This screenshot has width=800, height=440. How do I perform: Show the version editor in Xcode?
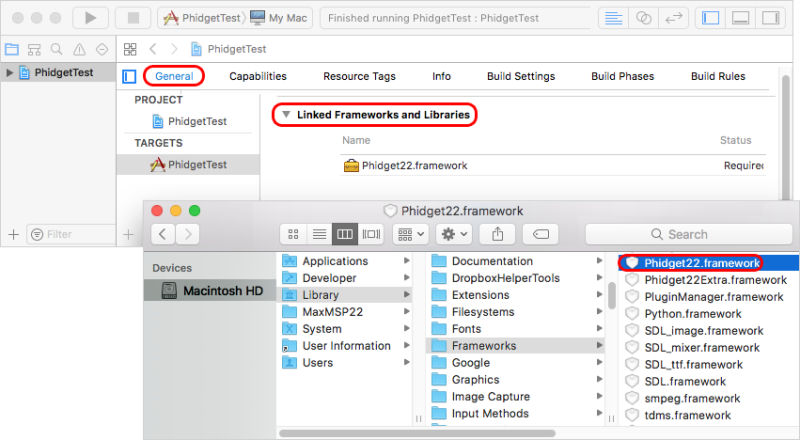click(673, 18)
